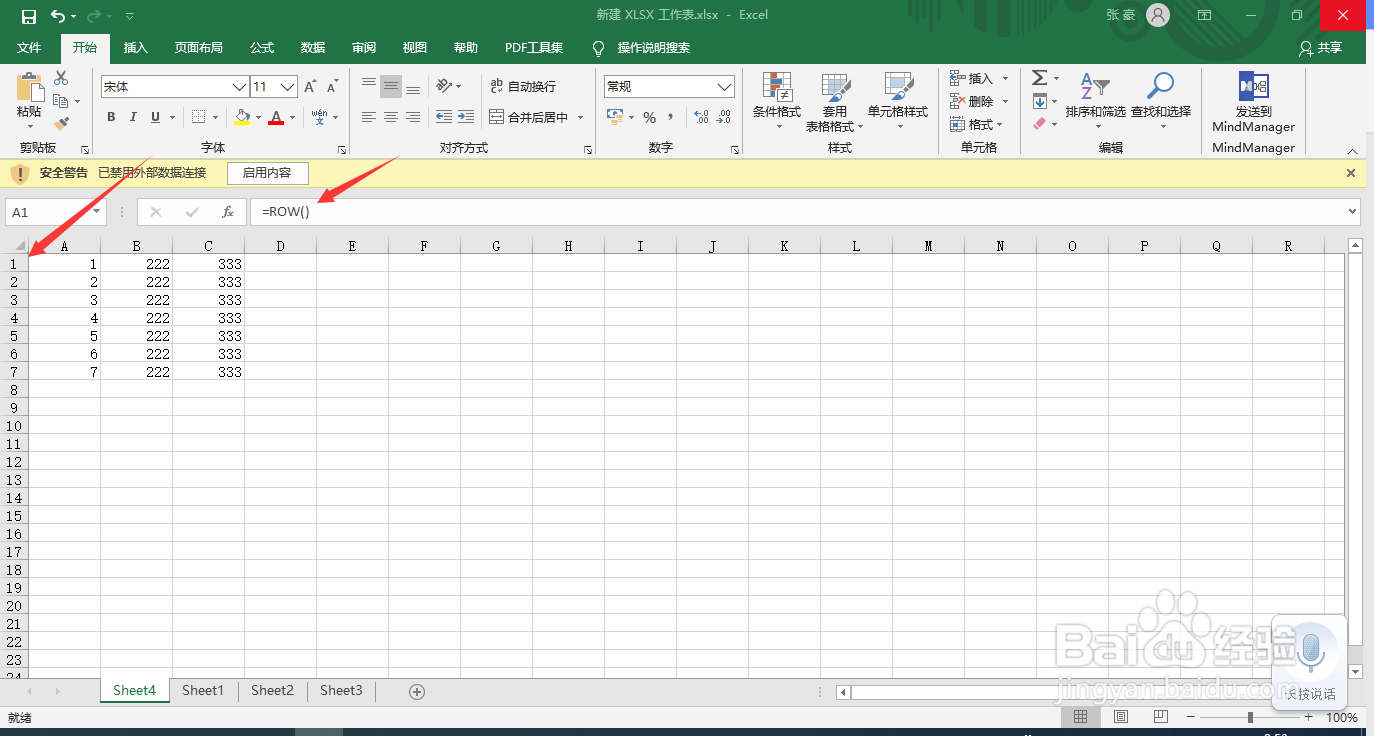
Task: Click the Share (共享) button
Action: (x=1320, y=48)
